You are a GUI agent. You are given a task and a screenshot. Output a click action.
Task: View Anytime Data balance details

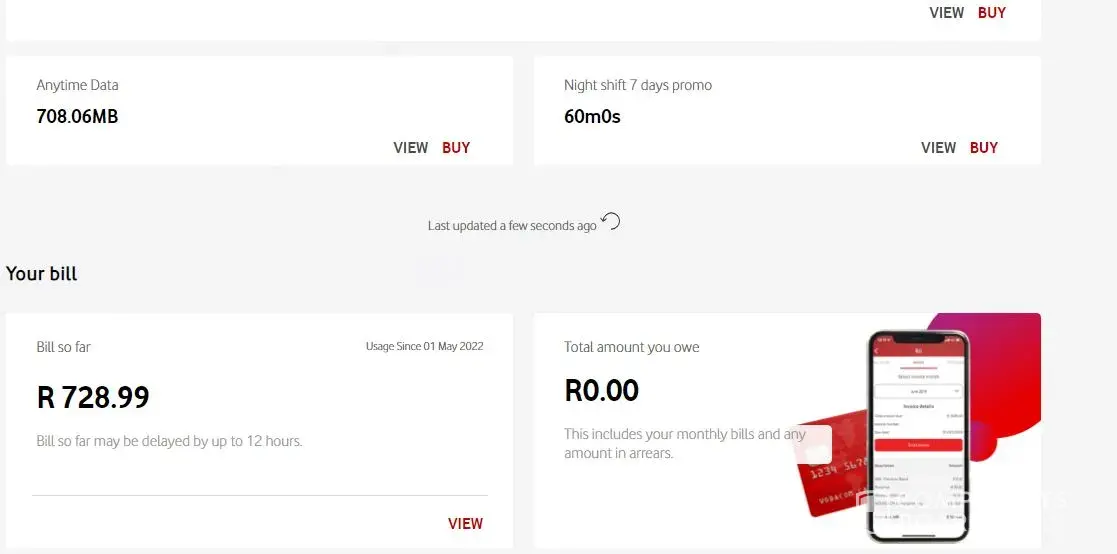pos(410,147)
